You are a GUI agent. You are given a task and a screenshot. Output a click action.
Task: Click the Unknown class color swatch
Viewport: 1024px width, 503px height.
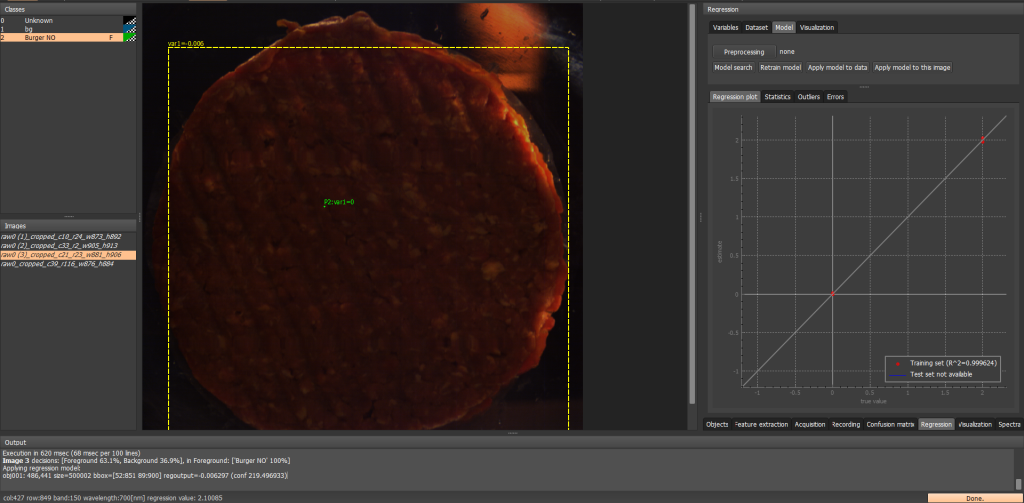point(129,20)
